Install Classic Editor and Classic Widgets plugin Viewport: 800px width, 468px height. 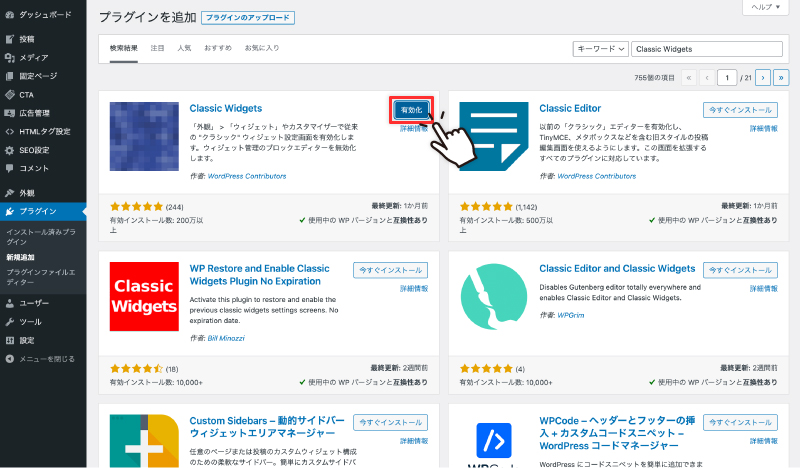pos(740,270)
